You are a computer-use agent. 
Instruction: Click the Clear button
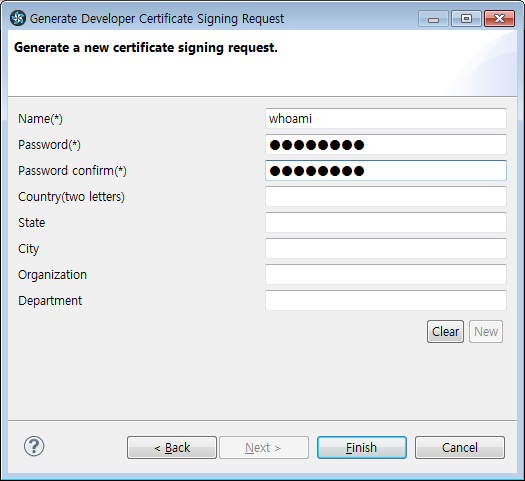[x=445, y=332]
